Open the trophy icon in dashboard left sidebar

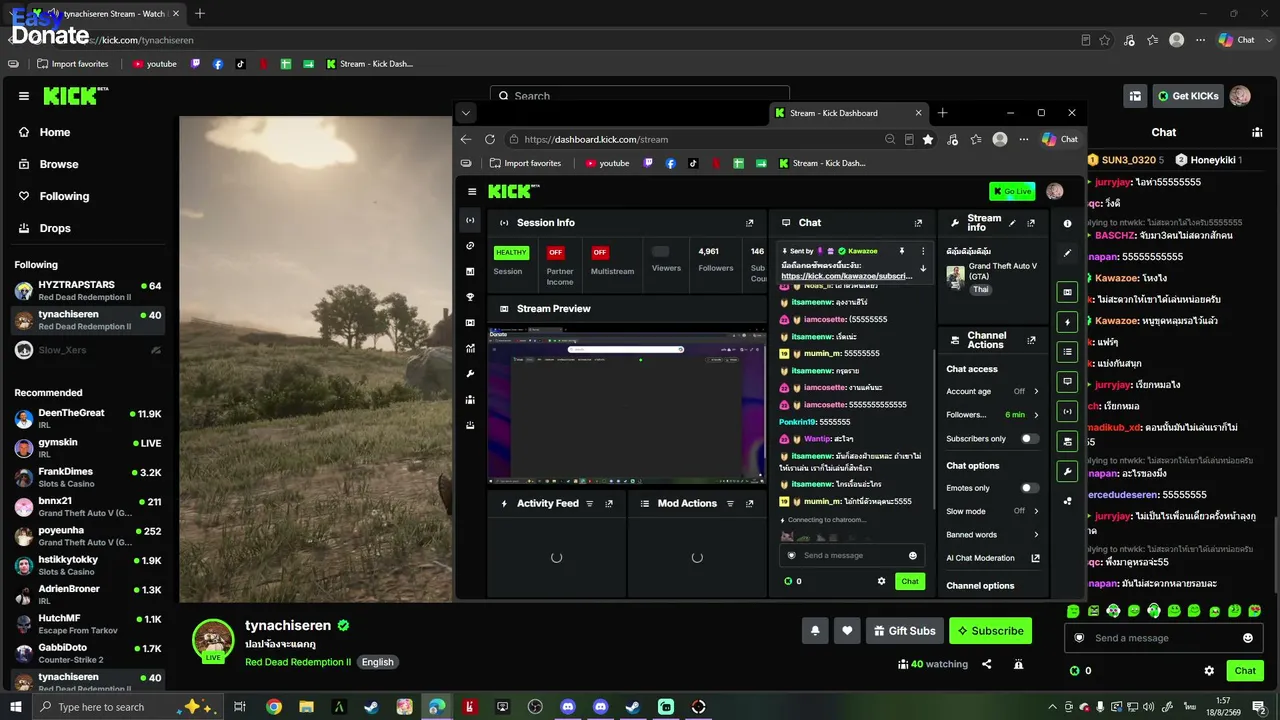470,297
